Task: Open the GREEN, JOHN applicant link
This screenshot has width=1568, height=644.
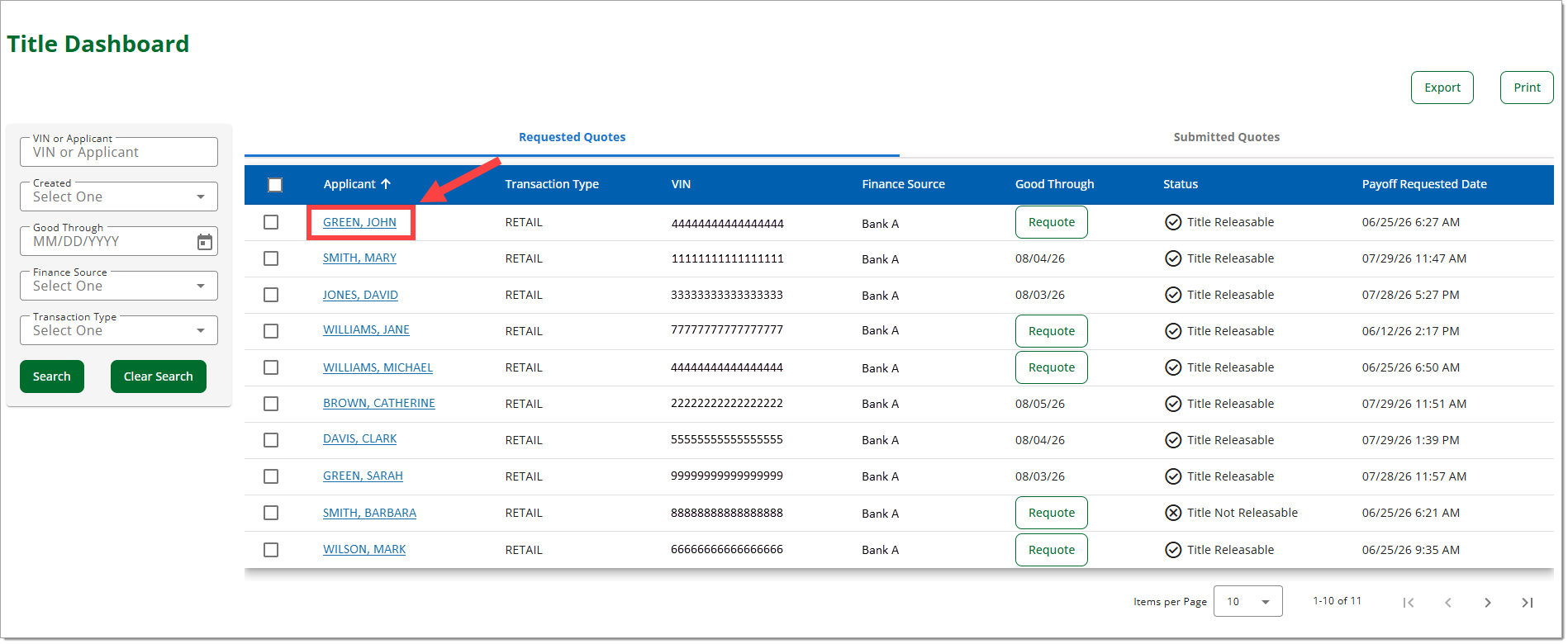Action: tap(359, 222)
